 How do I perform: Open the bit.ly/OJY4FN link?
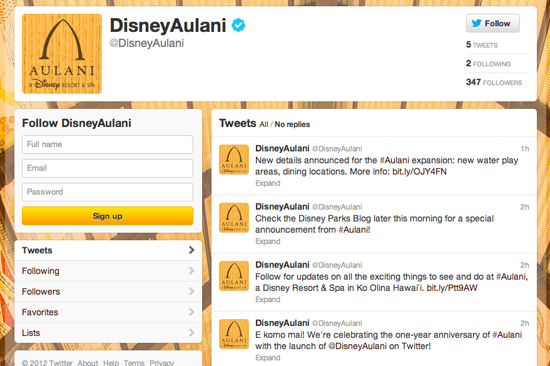tap(419, 172)
